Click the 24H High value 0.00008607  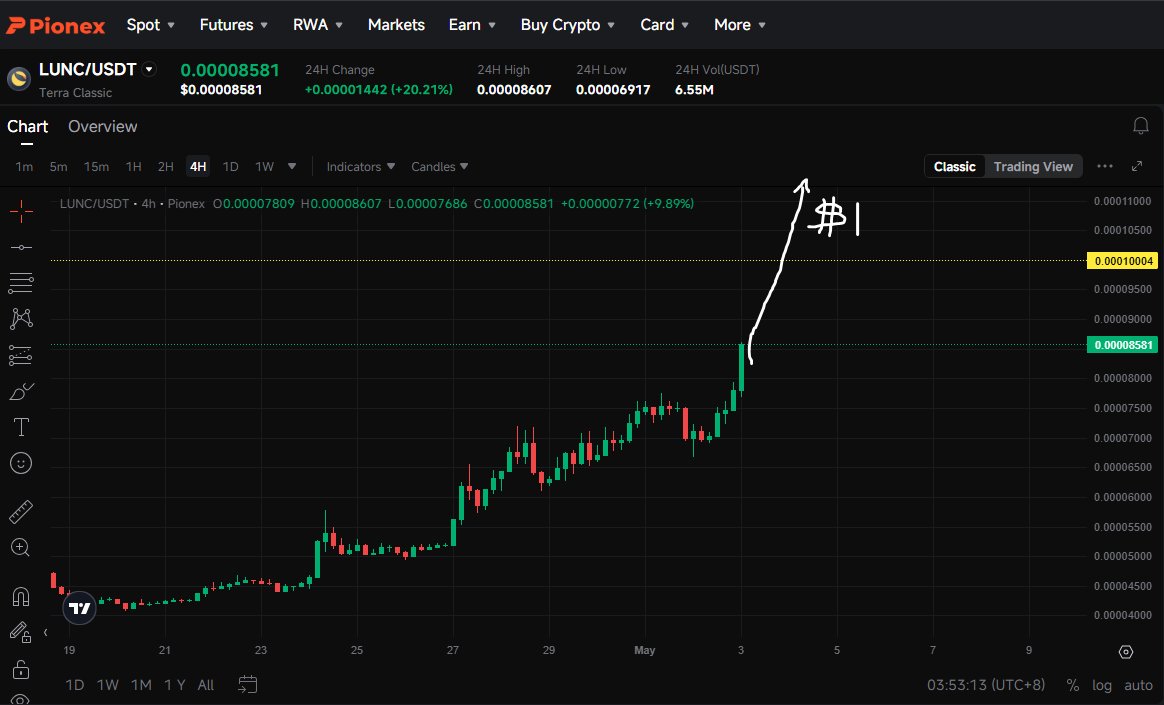pyautogui.click(x=514, y=90)
